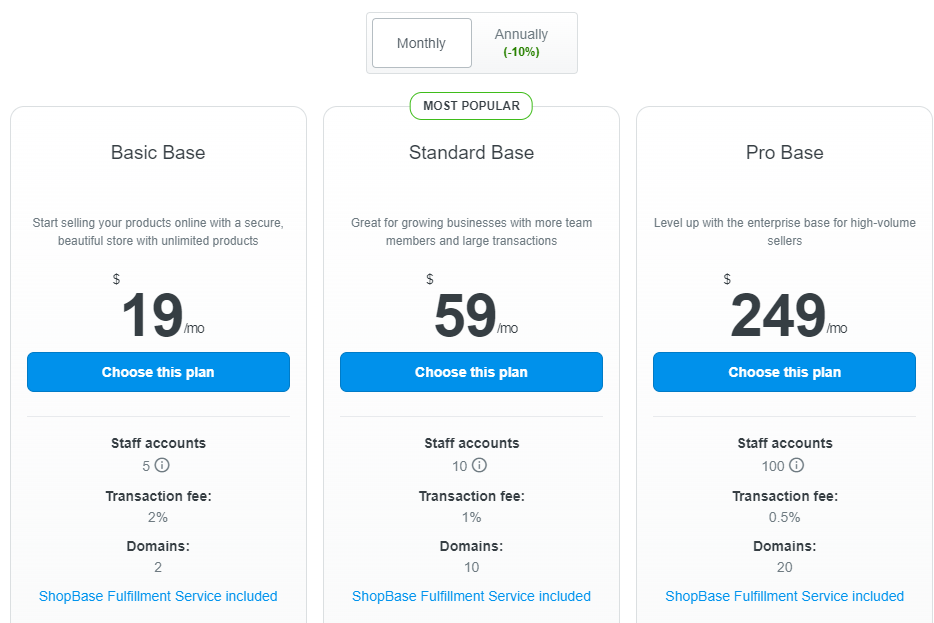934x623 pixels.
Task: Click the Basic Base plan title
Action: point(158,152)
